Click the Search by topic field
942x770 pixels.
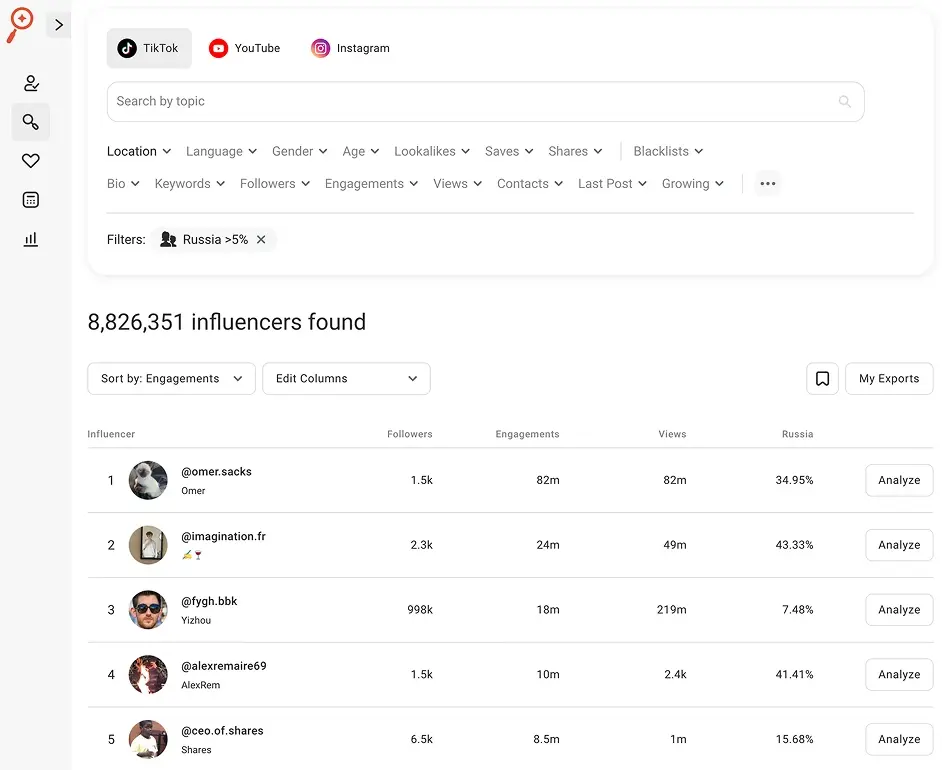pos(470,102)
